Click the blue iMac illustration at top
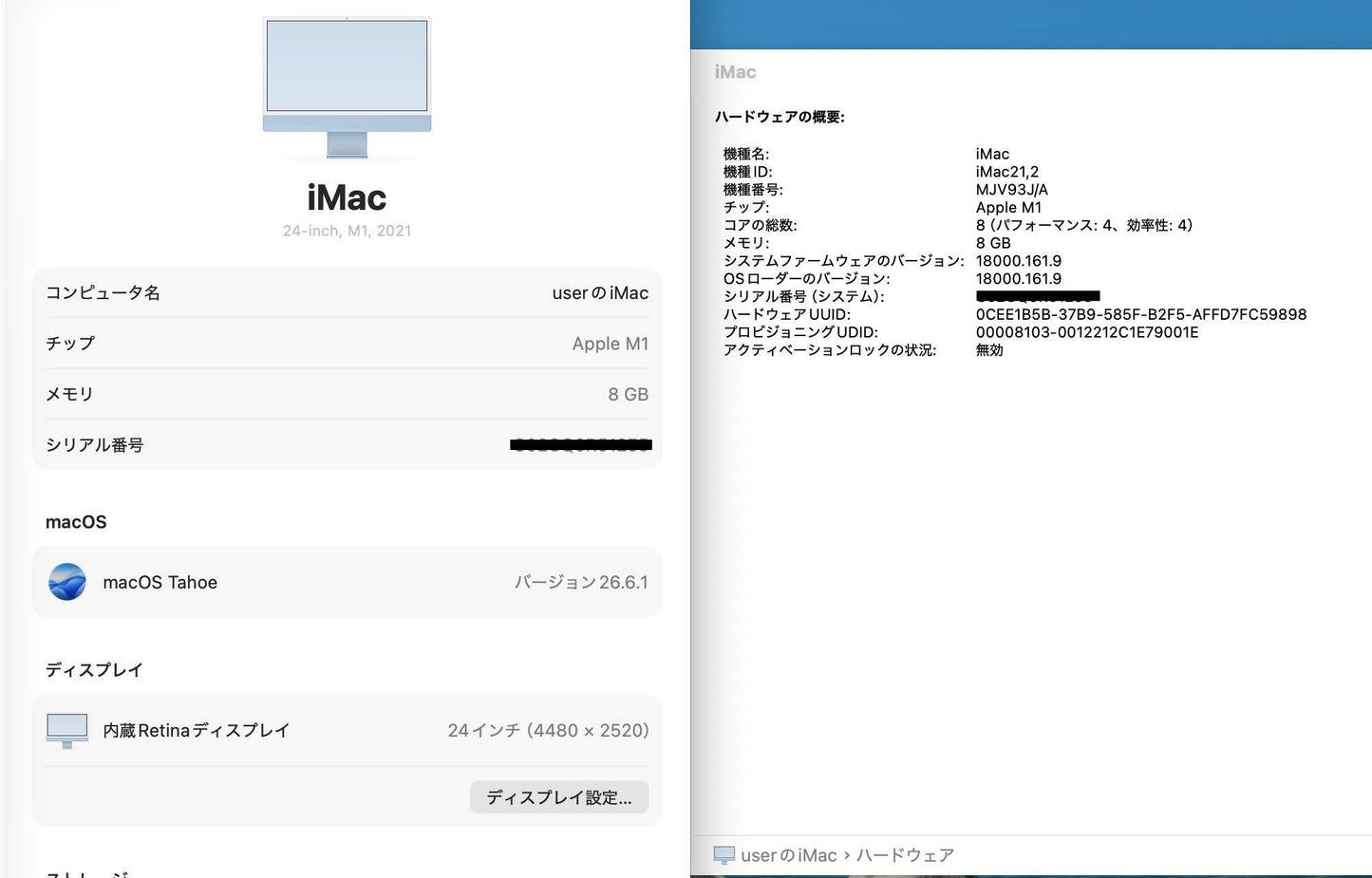This screenshot has width=1372, height=878. (347, 87)
